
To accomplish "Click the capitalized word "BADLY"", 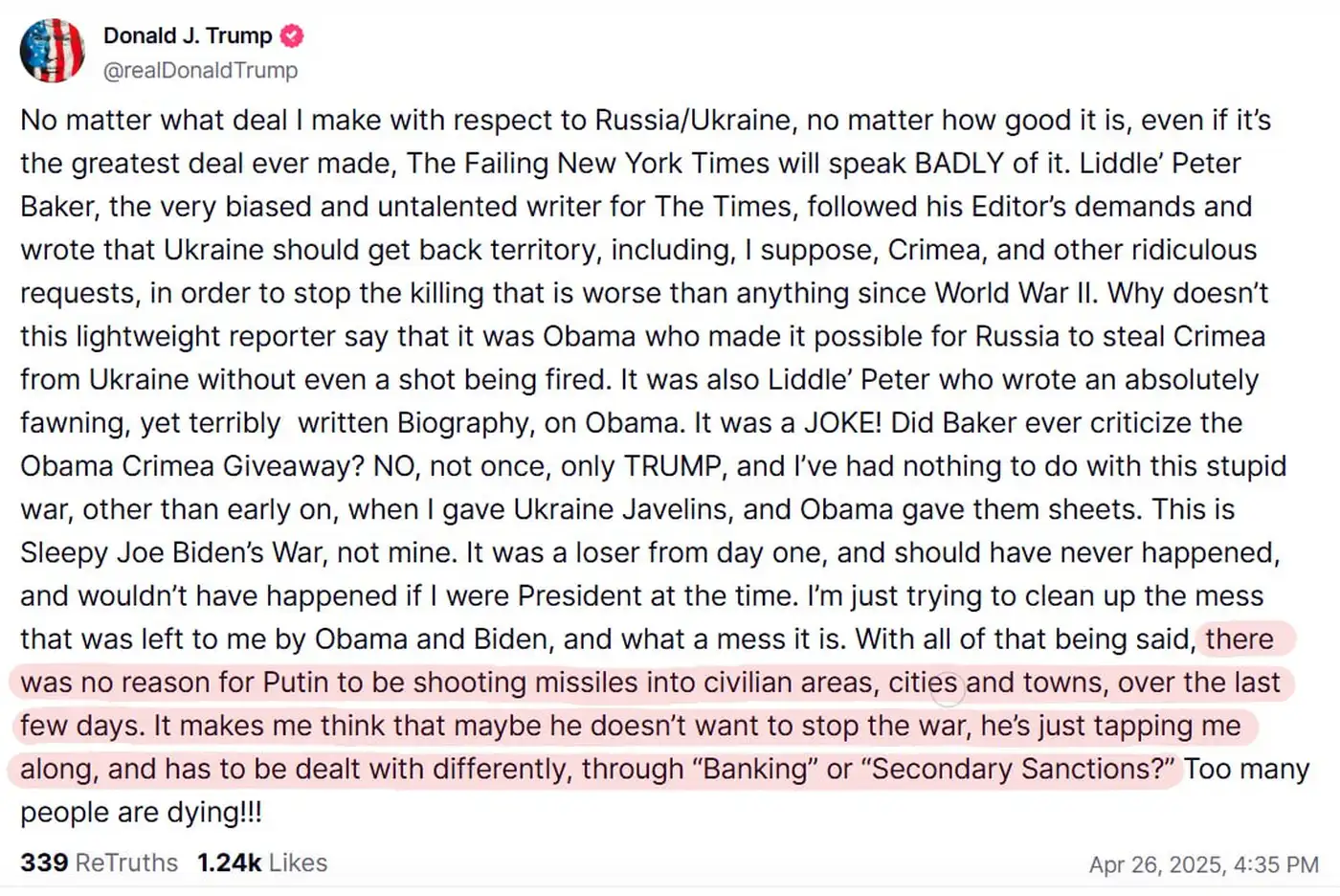I will [x=959, y=163].
